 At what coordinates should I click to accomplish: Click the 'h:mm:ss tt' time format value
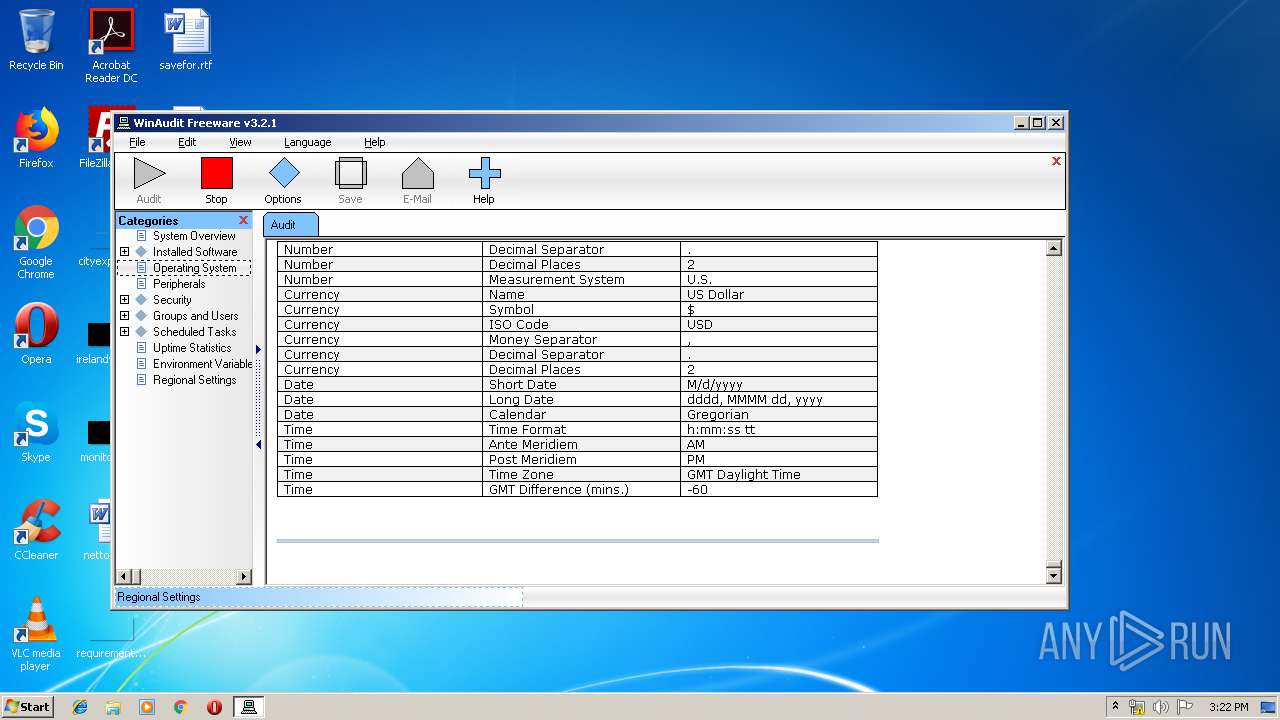pyautogui.click(x=778, y=430)
